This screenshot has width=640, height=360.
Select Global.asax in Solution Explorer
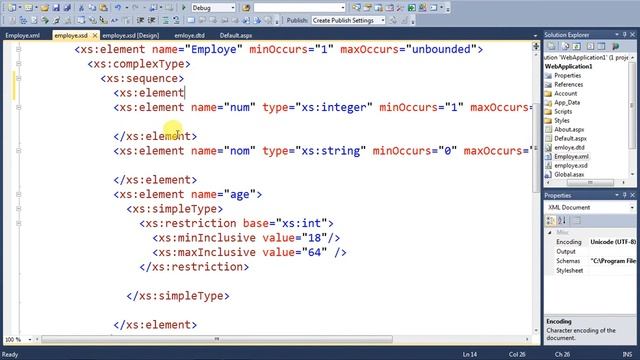click(x=569, y=174)
